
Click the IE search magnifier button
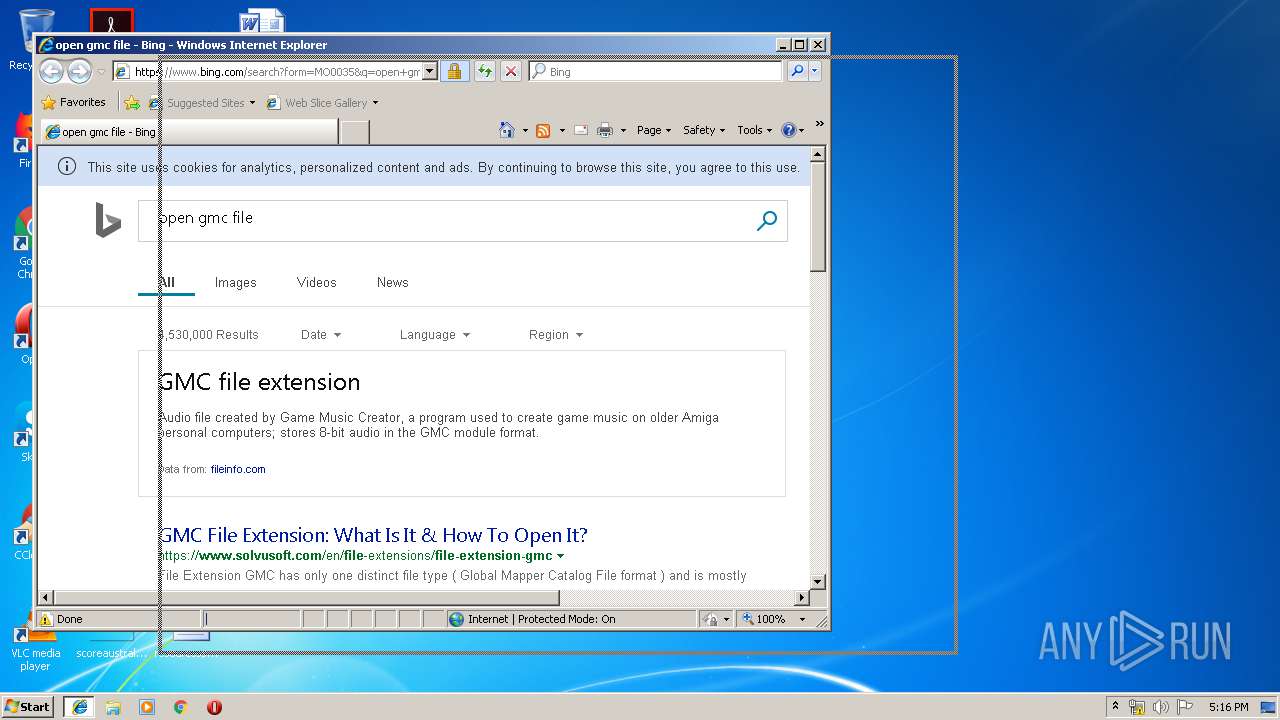pyautogui.click(x=797, y=71)
